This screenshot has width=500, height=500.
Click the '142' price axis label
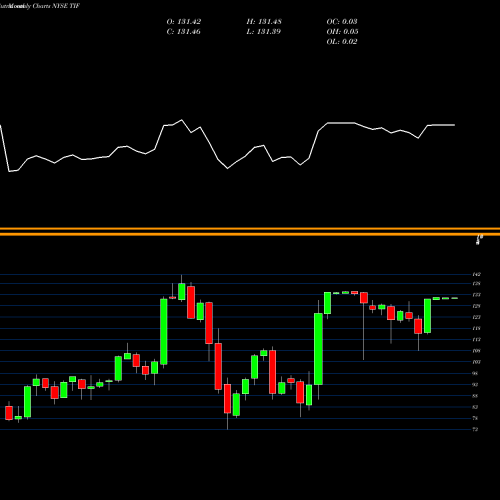click(477, 274)
